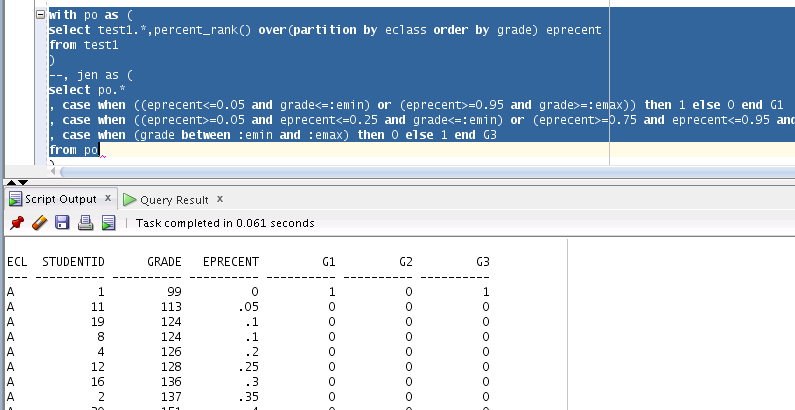The height and width of the screenshot is (410, 795).
Task: Close the Query Result tab
Action: 220,199
